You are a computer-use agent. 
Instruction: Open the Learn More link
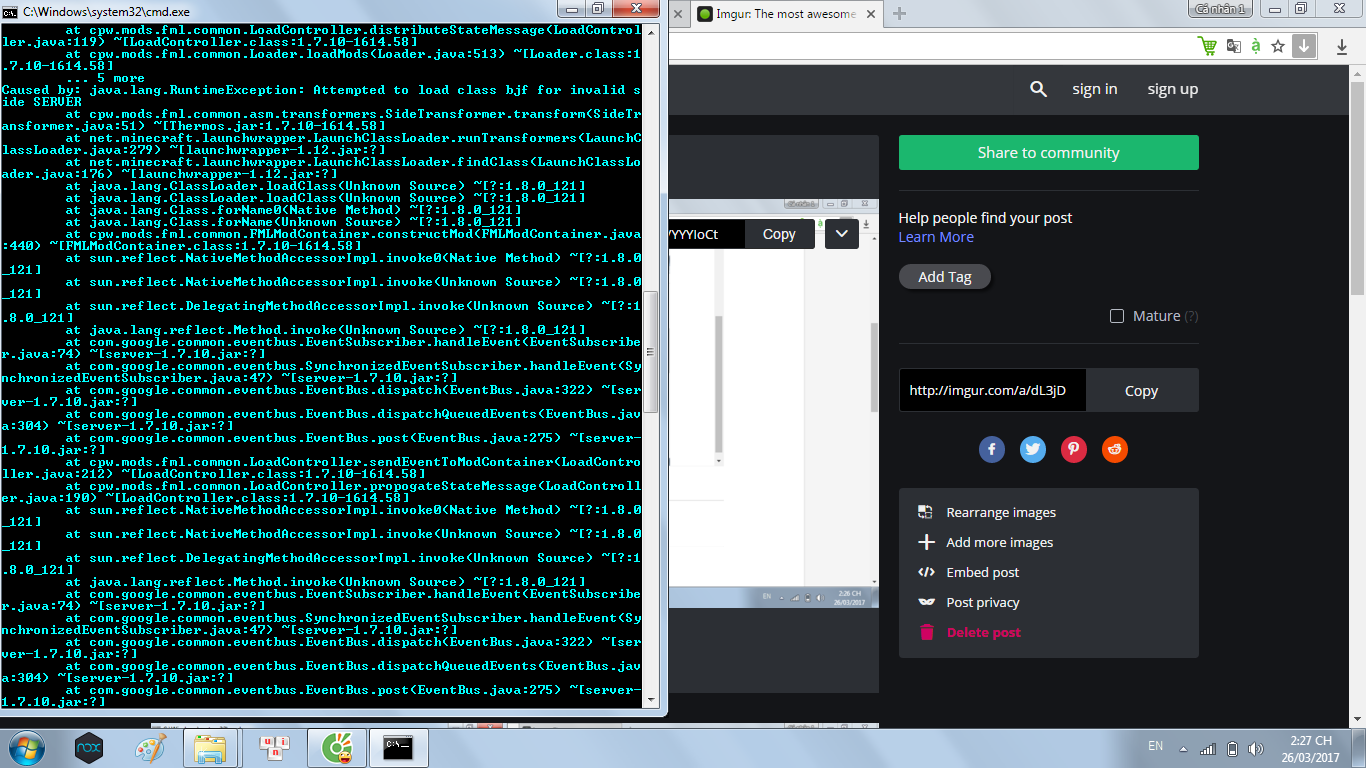tap(936, 237)
